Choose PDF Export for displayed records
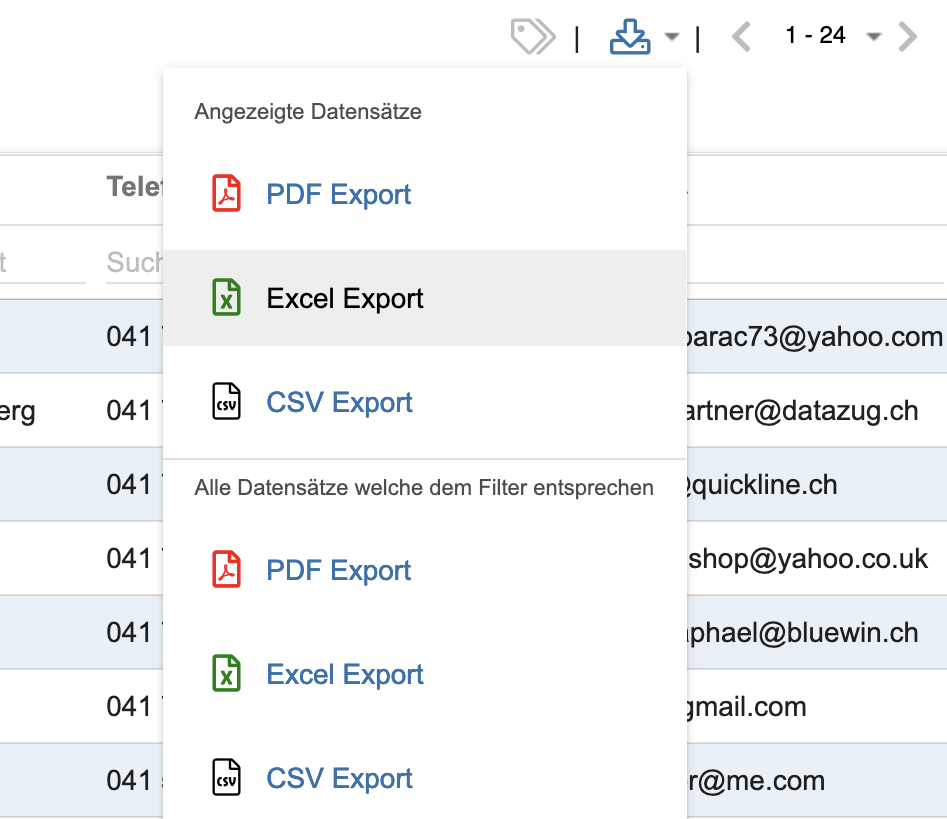Screen dimensions: 947x819 pyautogui.click(x=339, y=194)
